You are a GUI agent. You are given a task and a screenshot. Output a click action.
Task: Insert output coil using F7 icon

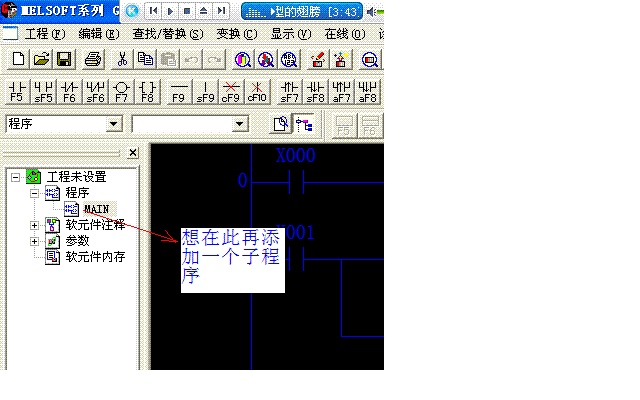[x=121, y=92]
